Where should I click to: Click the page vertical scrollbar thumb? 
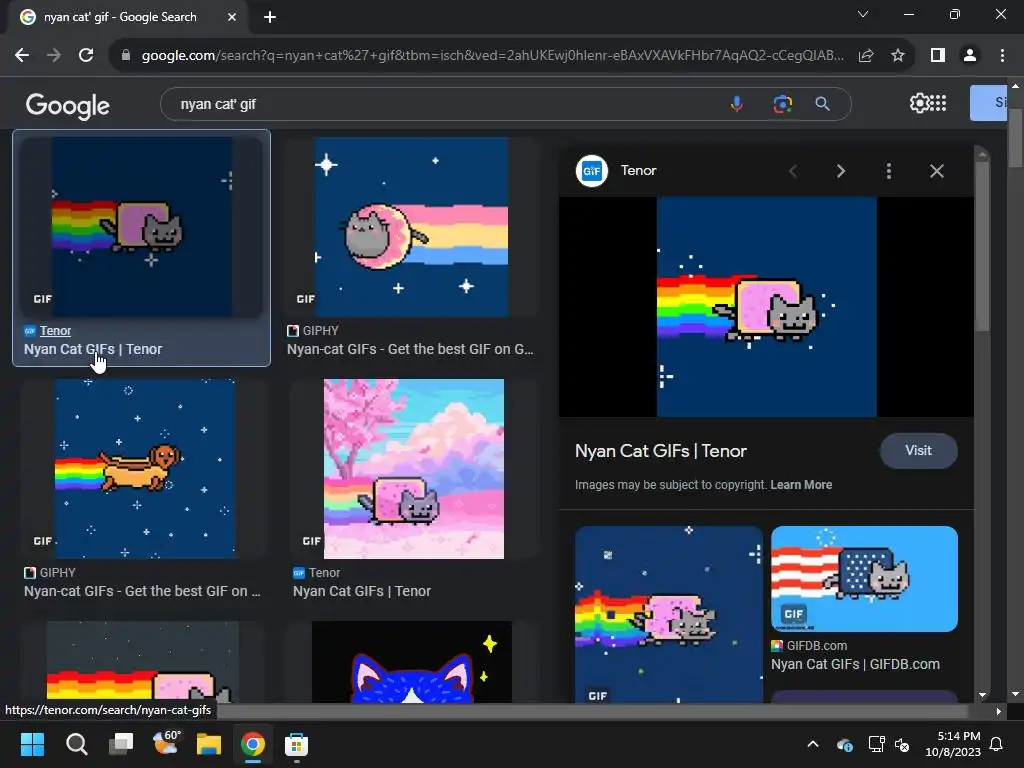tap(1015, 138)
